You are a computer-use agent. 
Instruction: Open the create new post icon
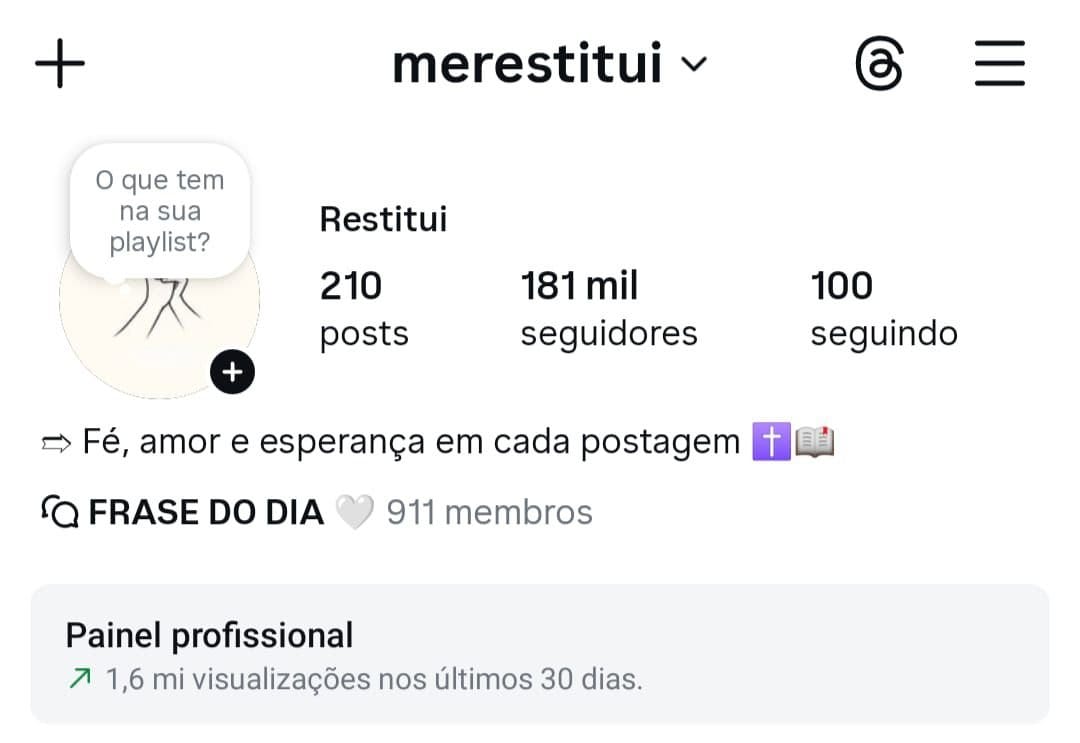[x=59, y=63]
